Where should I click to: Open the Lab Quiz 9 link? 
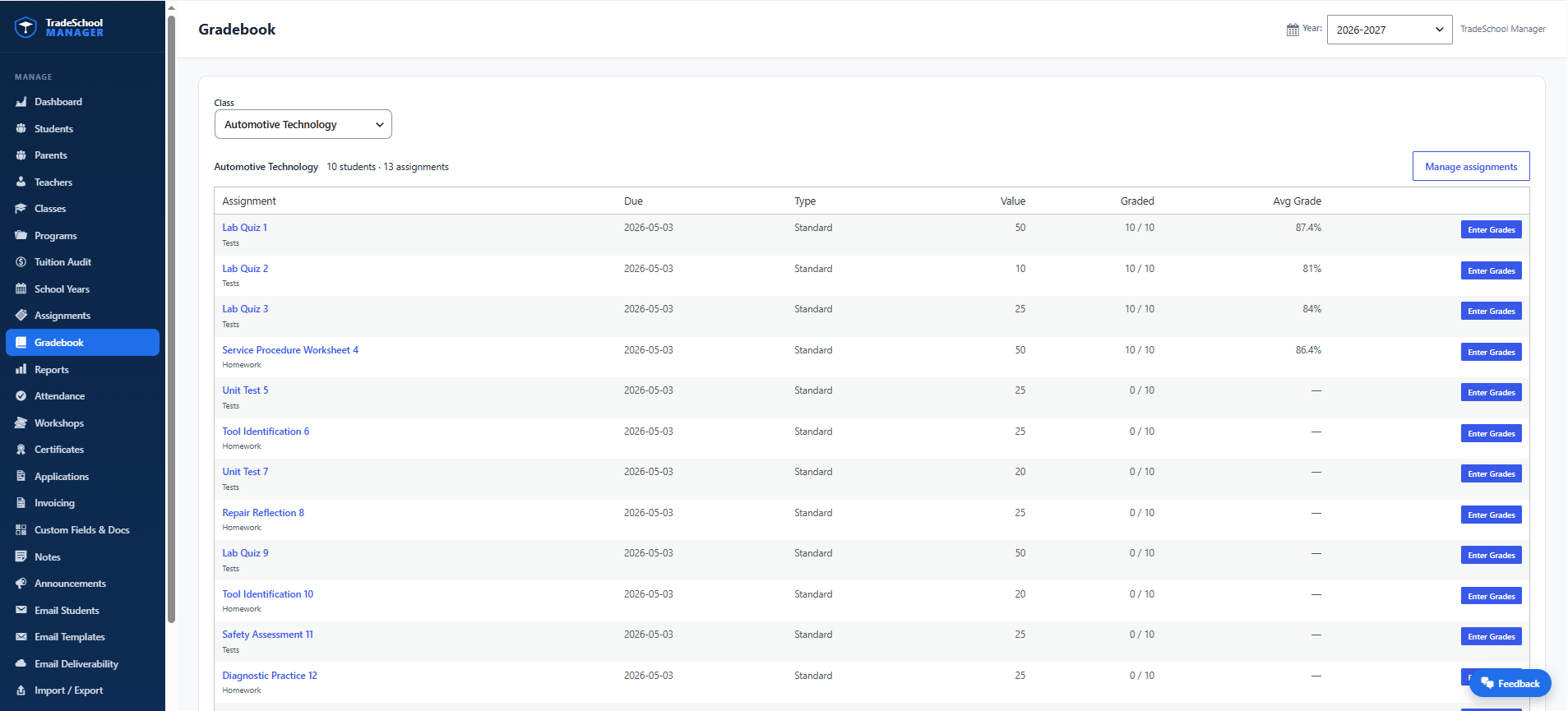click(x=245, y=553)
